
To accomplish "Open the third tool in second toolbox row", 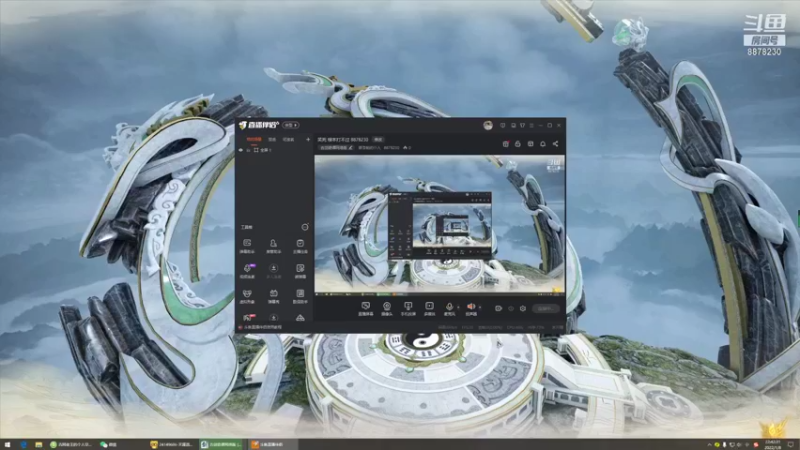I will [300, 270].
